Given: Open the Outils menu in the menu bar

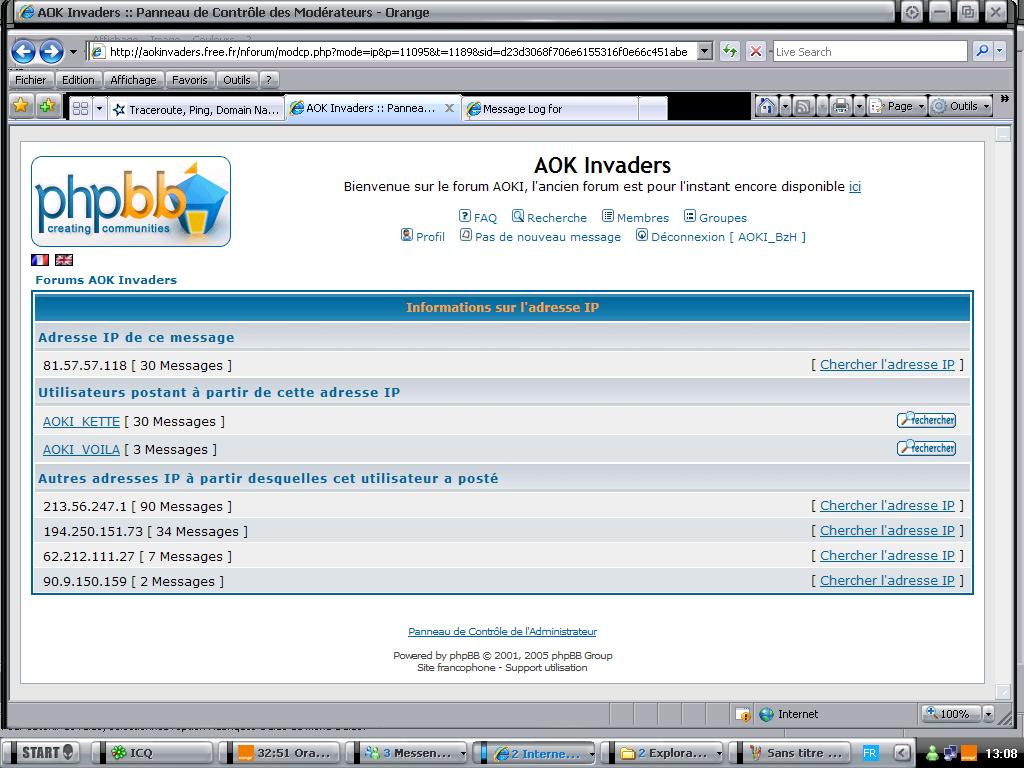Looking at the screenshot, I should point(236,80).
